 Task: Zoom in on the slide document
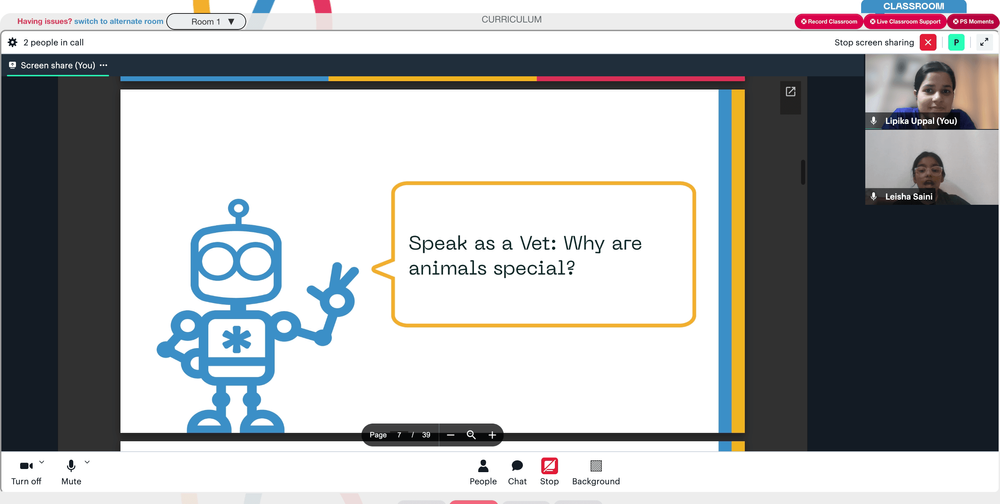[492, 435]
